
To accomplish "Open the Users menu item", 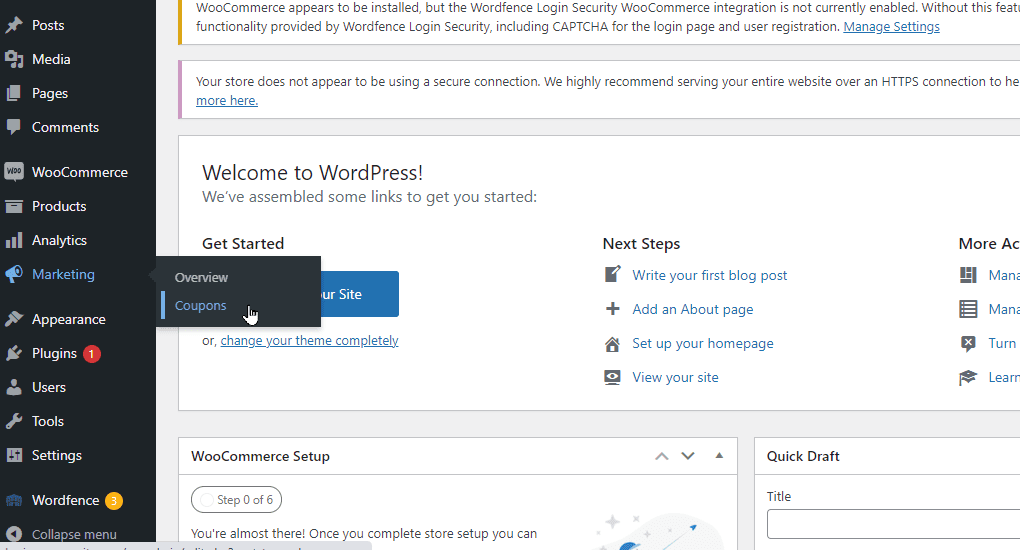I will tap(49, 387).
